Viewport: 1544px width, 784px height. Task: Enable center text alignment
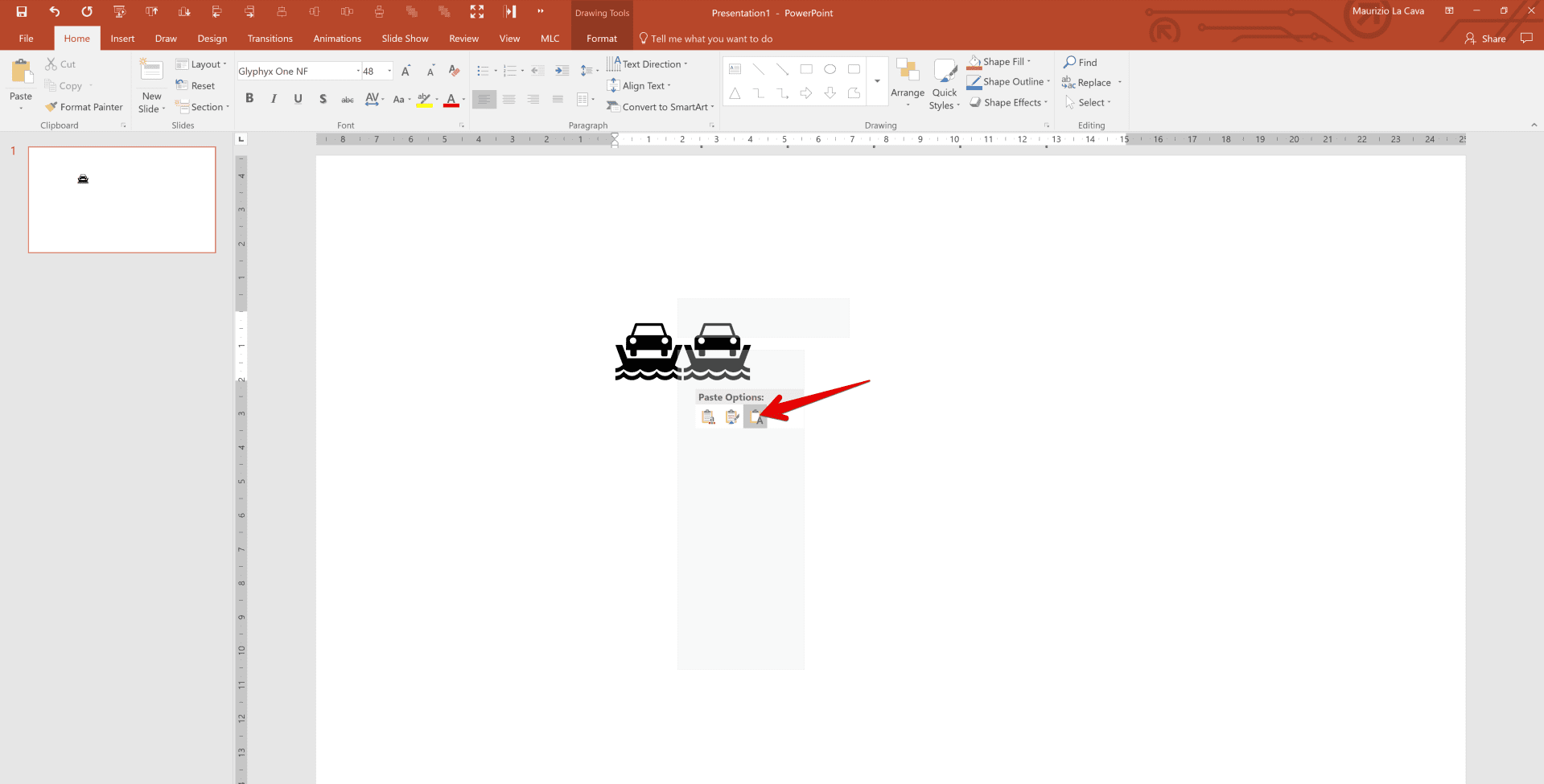point(508,99)
